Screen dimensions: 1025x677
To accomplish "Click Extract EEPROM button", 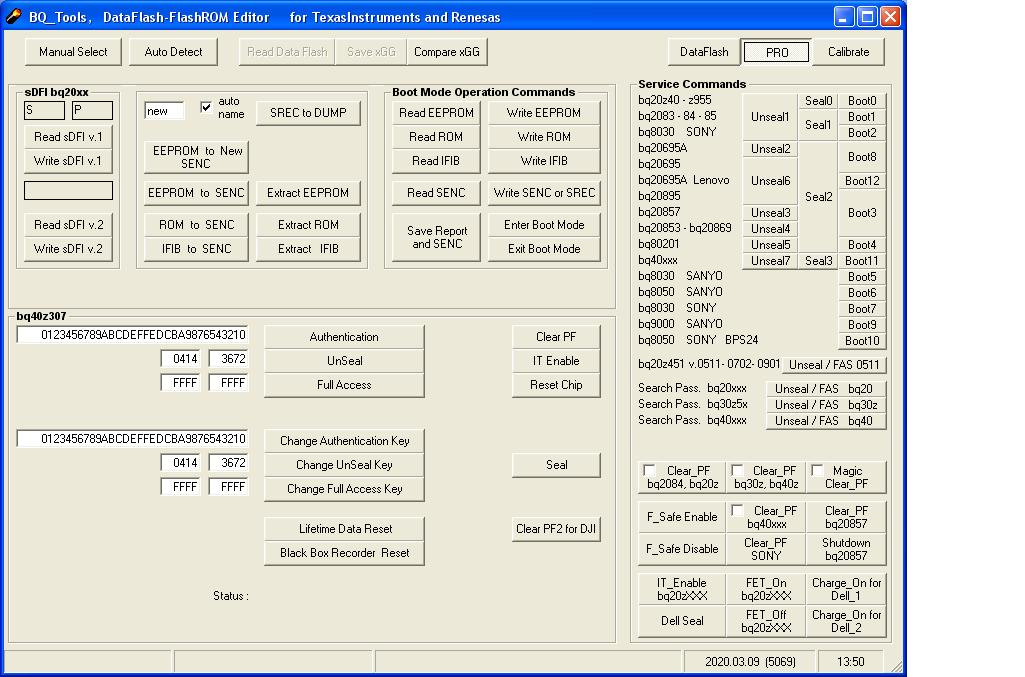I will [308, 193].
